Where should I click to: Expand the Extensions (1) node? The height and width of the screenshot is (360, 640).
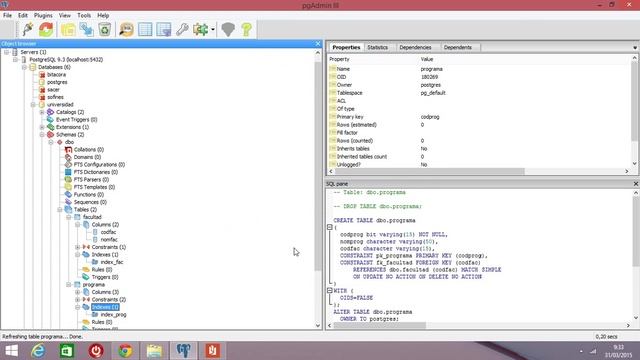[42, 127]
